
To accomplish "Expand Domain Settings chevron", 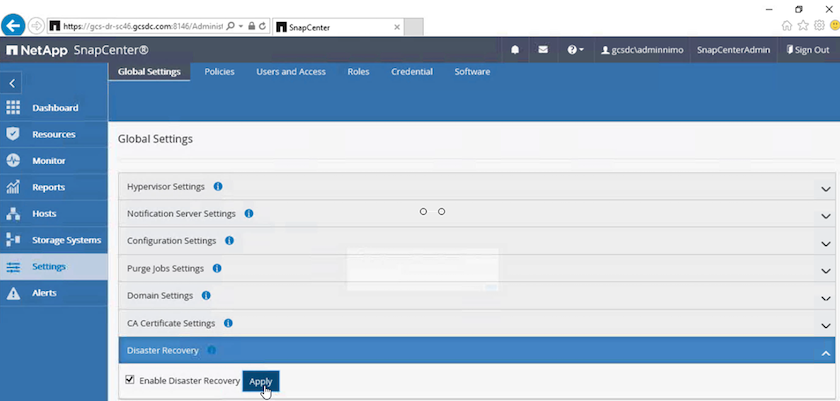I will [826, 298].
